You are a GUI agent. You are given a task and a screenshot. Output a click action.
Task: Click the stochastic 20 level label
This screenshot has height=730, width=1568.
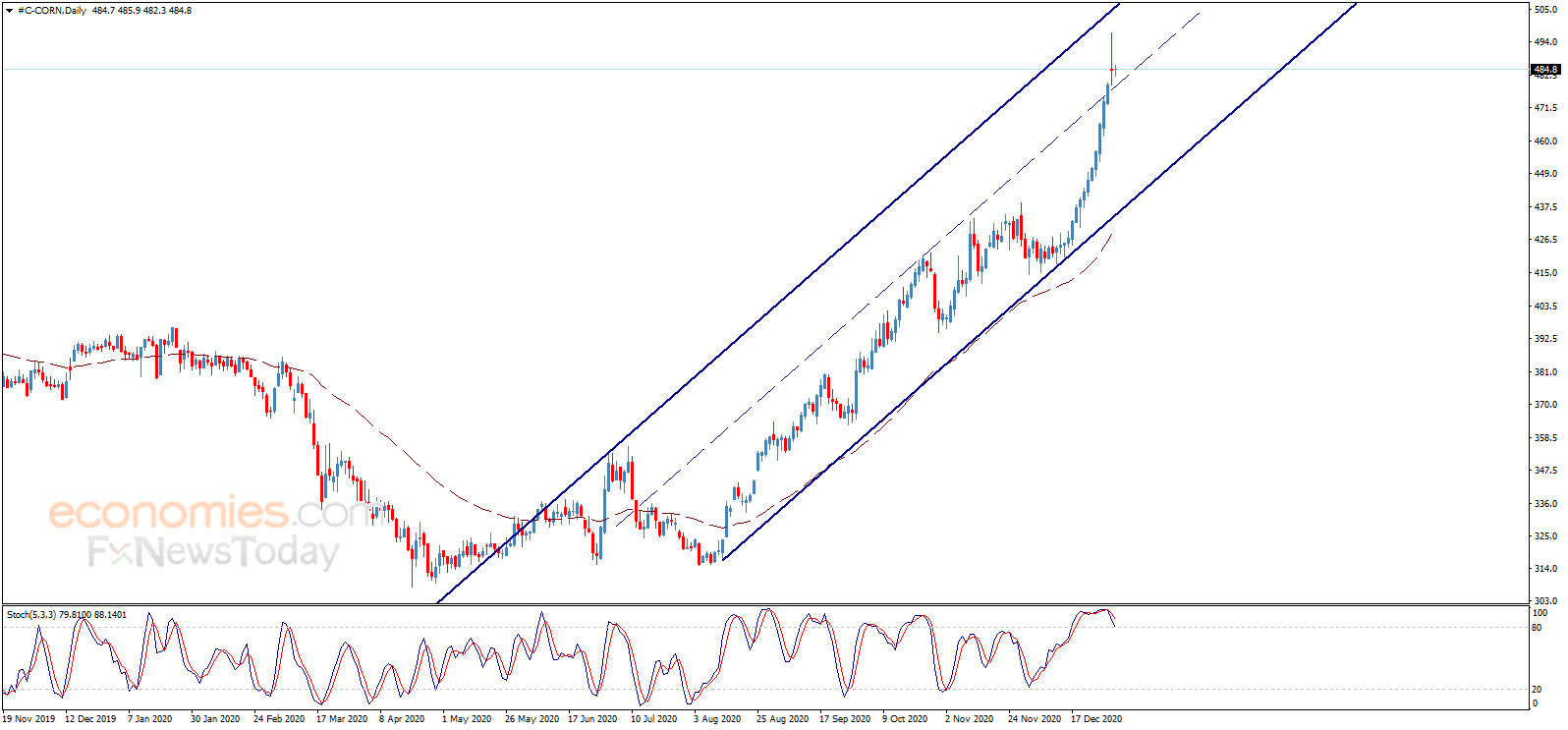(1538, 690)
